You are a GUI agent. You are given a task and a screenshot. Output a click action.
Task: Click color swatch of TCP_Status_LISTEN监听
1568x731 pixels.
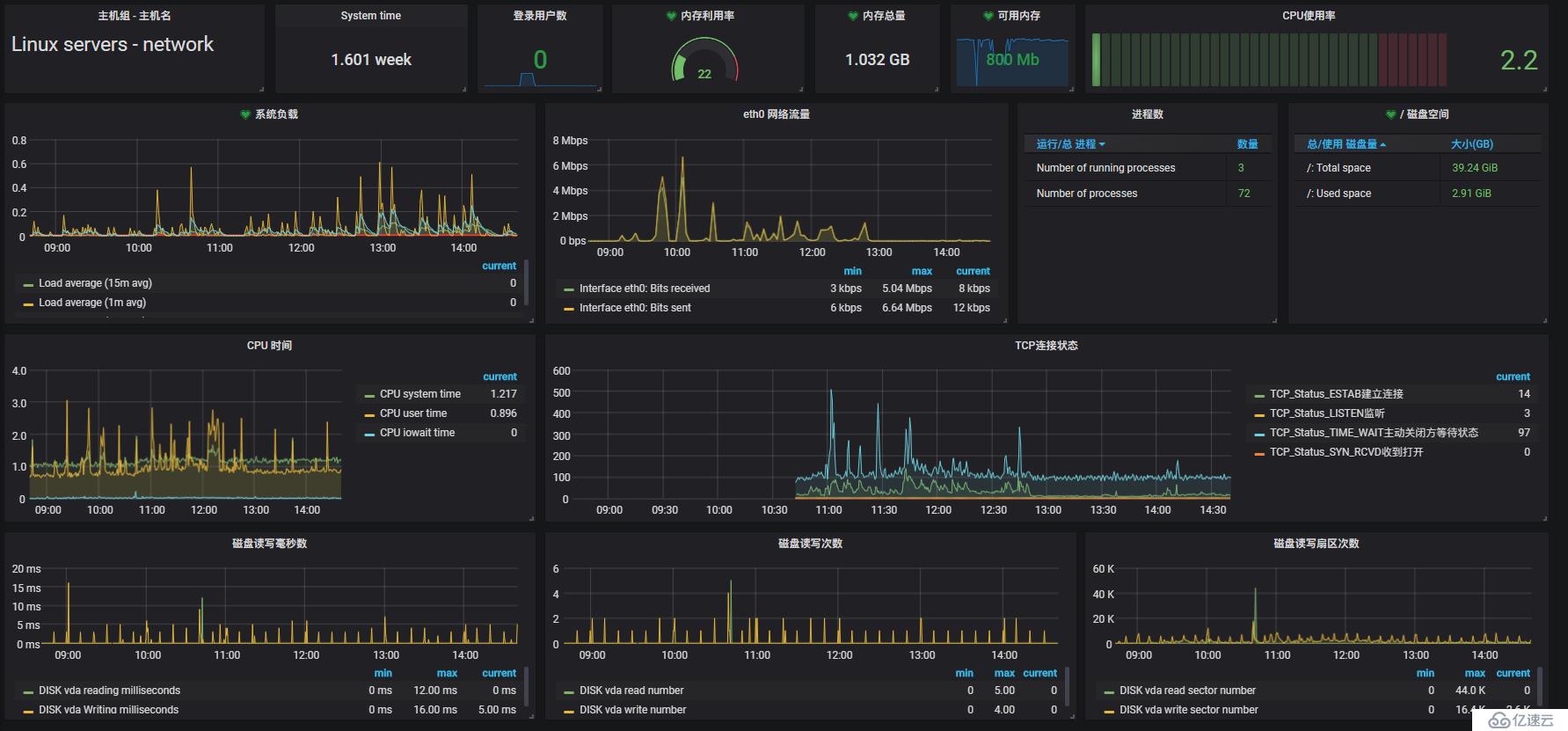[x=1259, y=414]
